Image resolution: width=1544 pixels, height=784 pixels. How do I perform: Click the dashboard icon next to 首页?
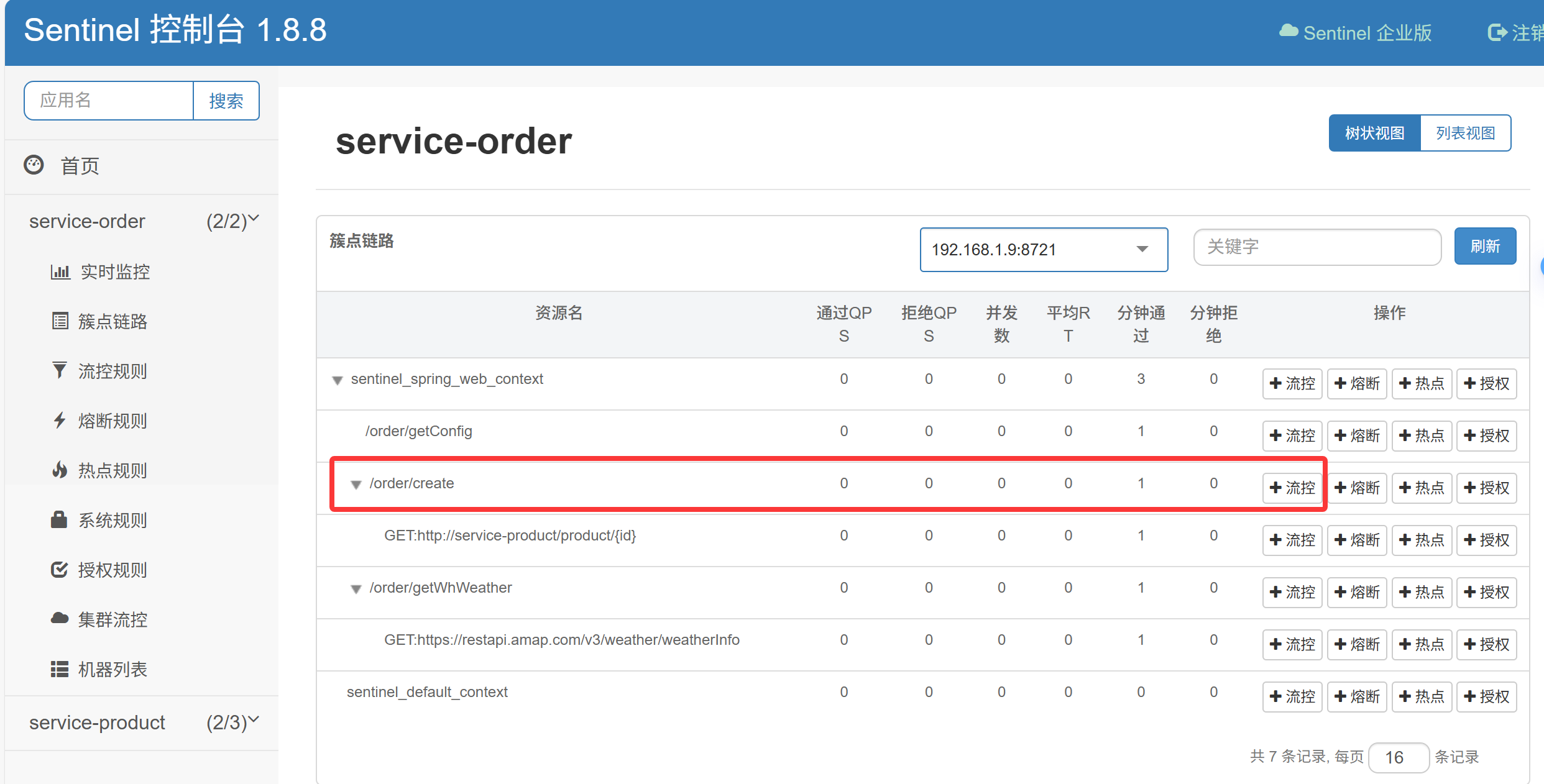pyautogui.click(x=34, y=165)
